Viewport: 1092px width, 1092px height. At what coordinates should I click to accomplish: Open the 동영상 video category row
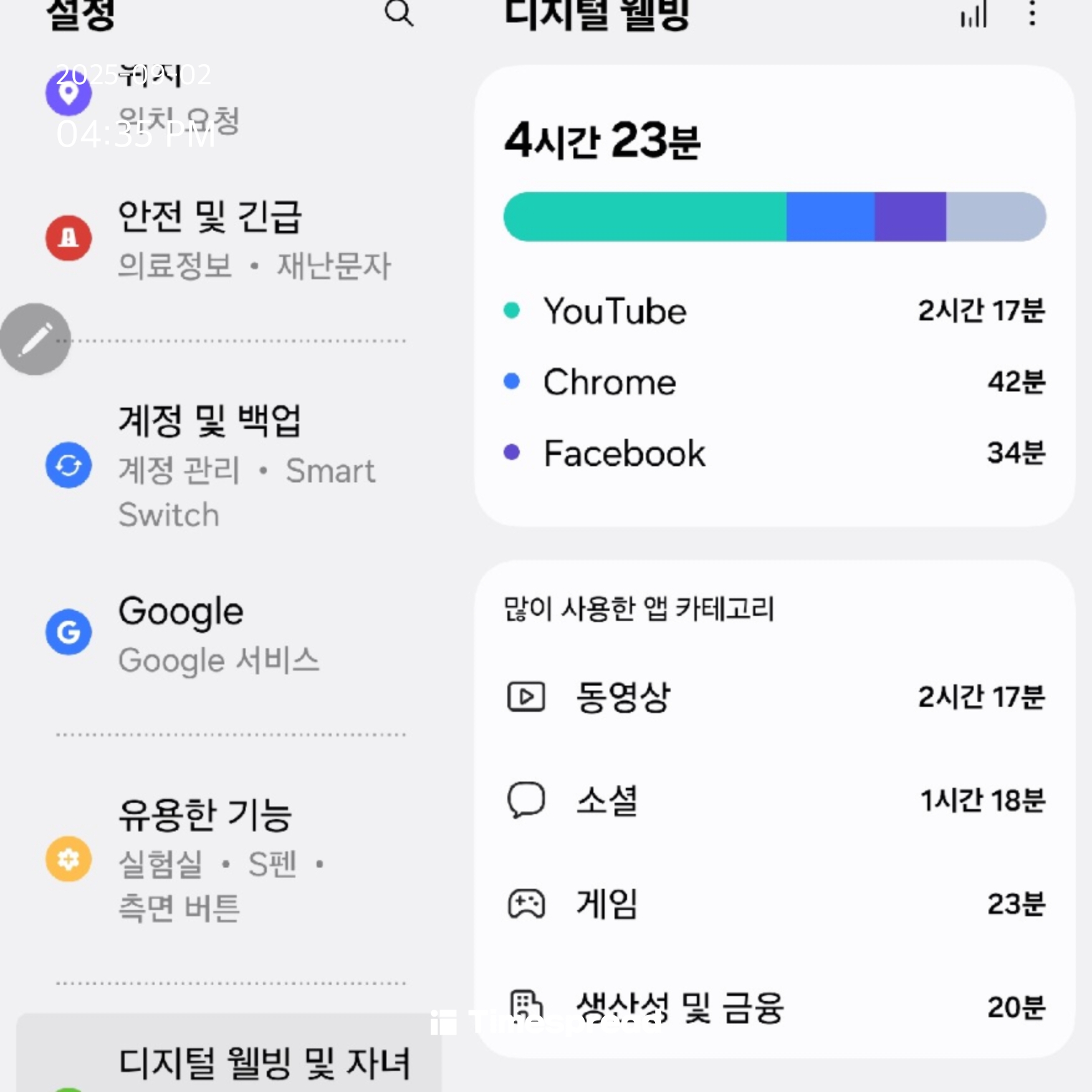tap(775, 697)
